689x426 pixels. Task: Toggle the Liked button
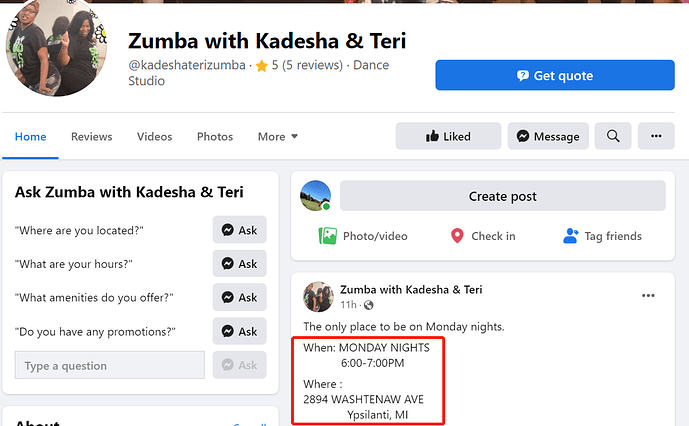447,137
